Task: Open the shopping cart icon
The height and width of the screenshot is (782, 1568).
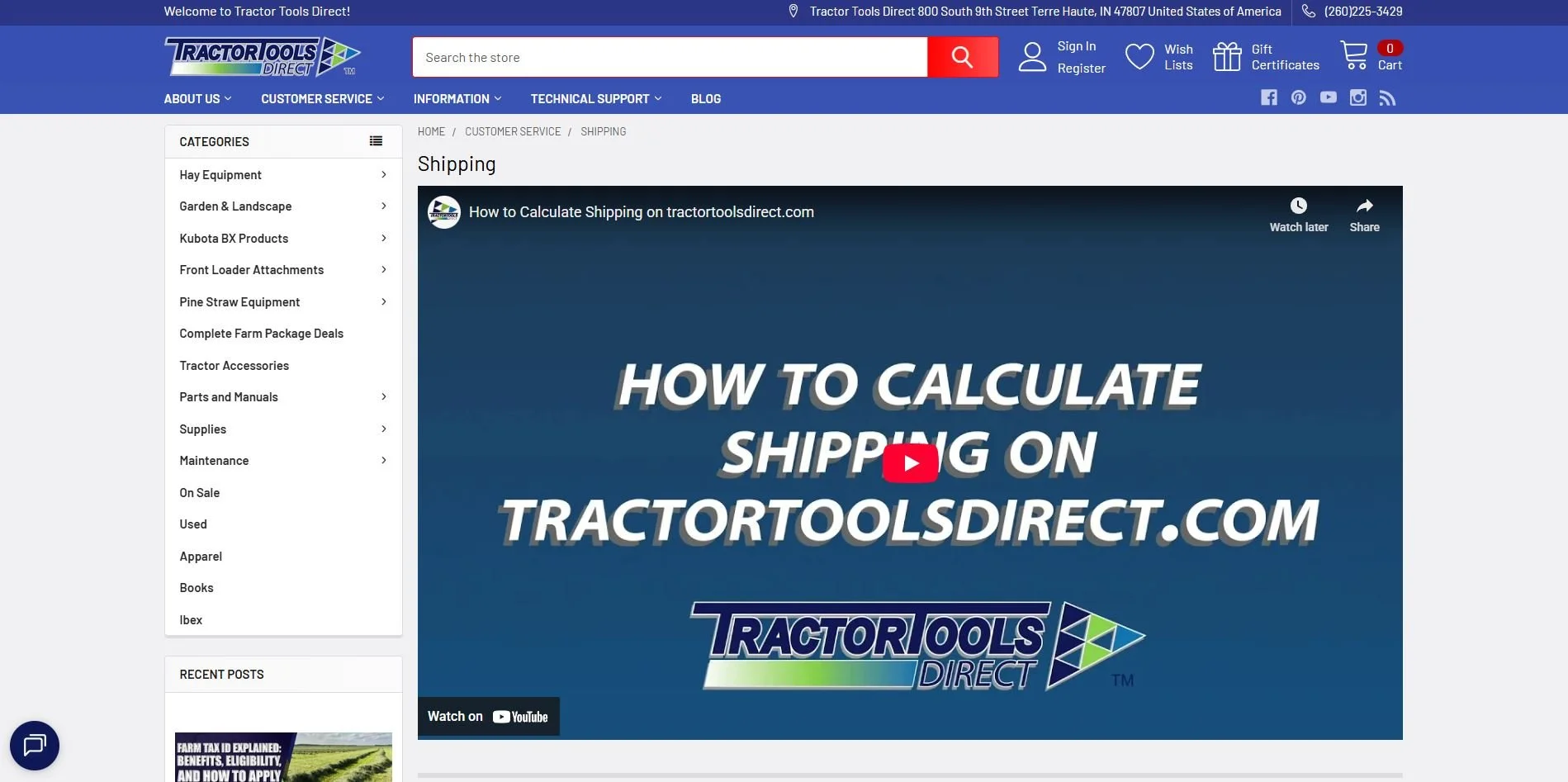Action: click(1353, 55)
